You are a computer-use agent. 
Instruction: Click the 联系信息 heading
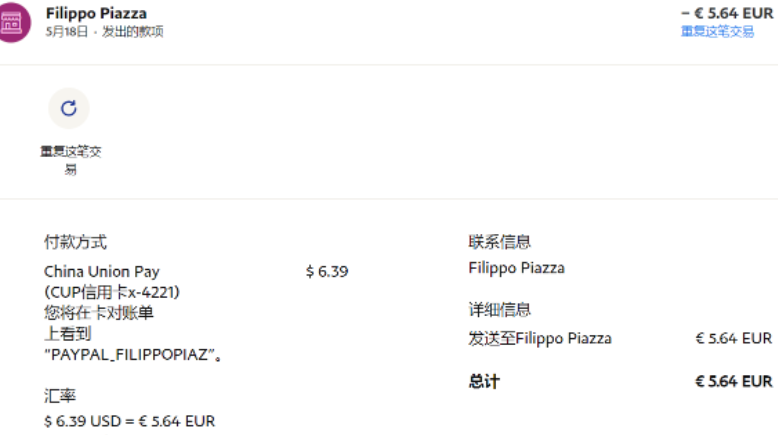click(499, 242)
